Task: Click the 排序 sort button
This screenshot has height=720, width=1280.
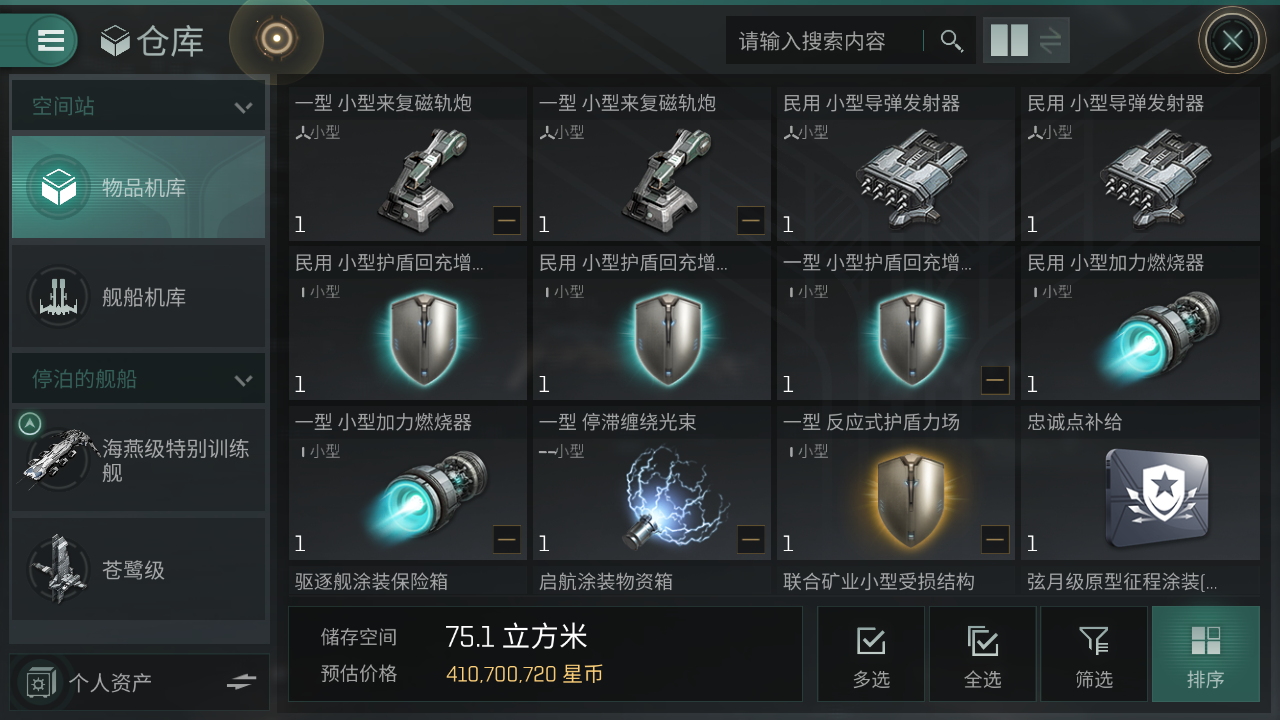Action: tap(1205, 654)
